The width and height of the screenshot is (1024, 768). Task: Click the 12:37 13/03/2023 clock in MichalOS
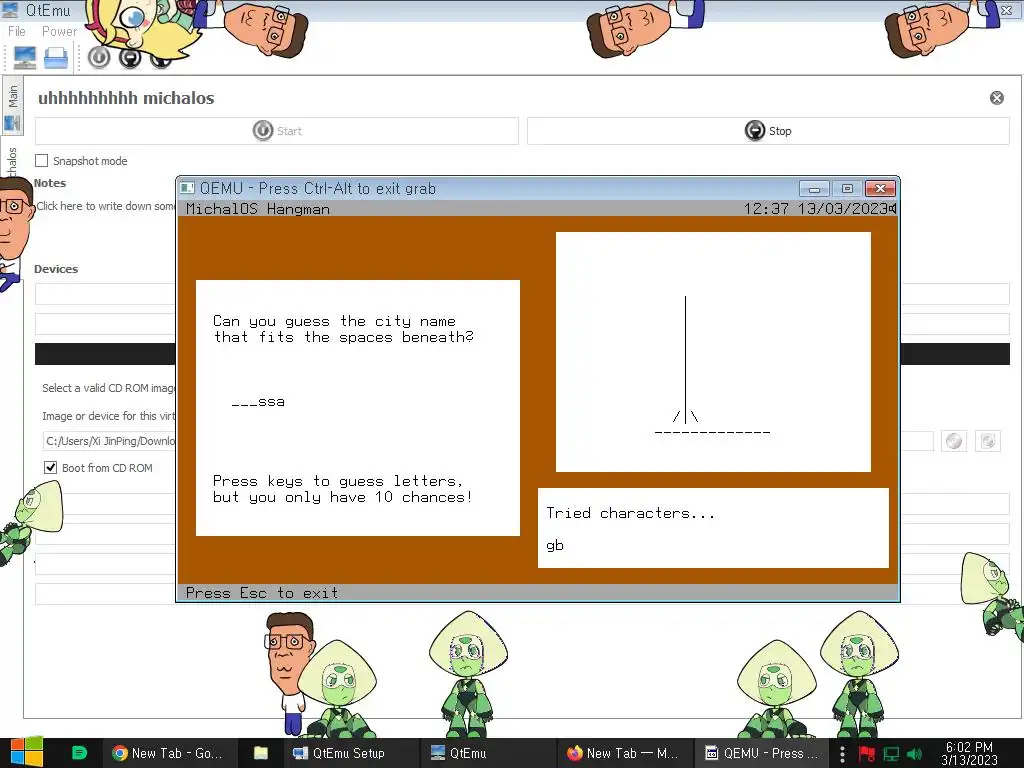click(x=815, y=208)
